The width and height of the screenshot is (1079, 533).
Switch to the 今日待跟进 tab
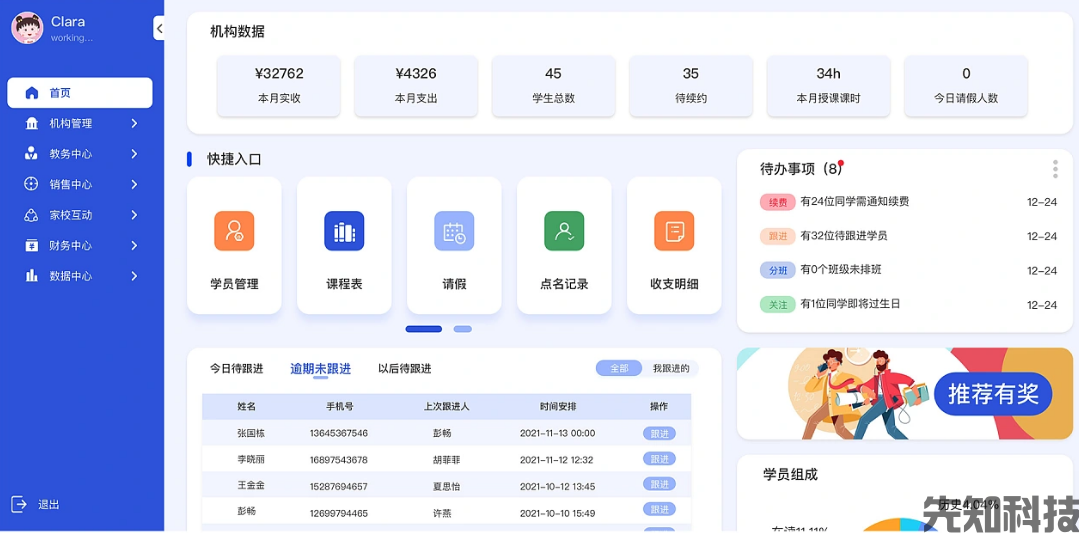[x=237, y=369]
